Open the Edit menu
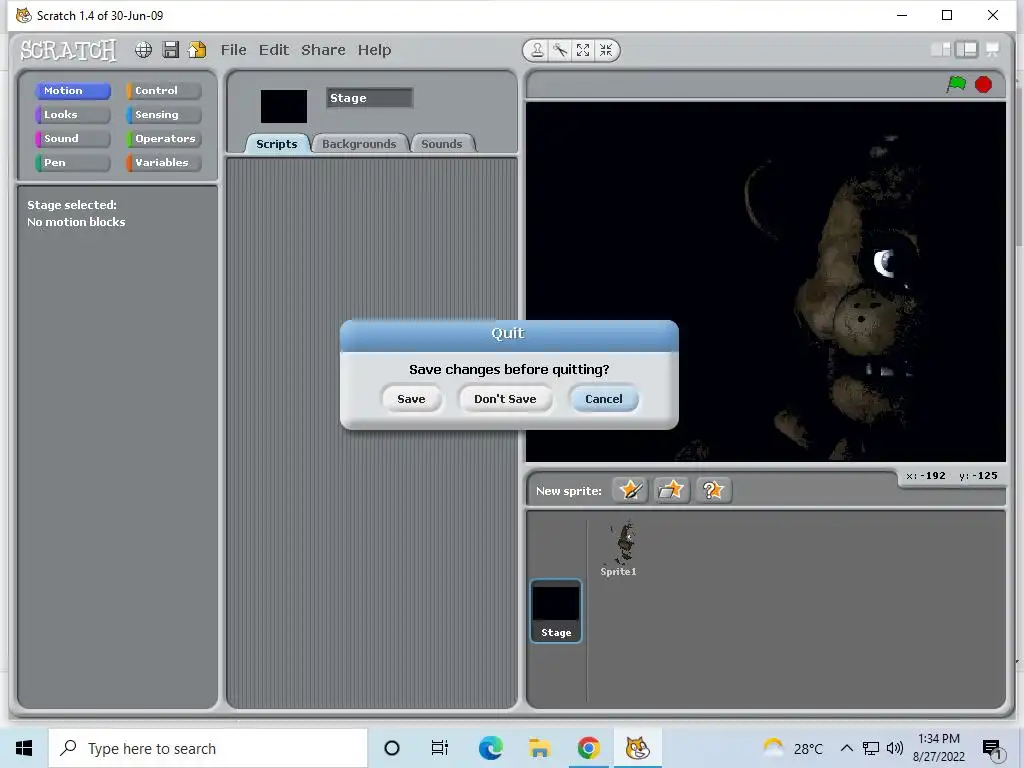Viewport: 1024px width, 768px height. tap(274, 50)
